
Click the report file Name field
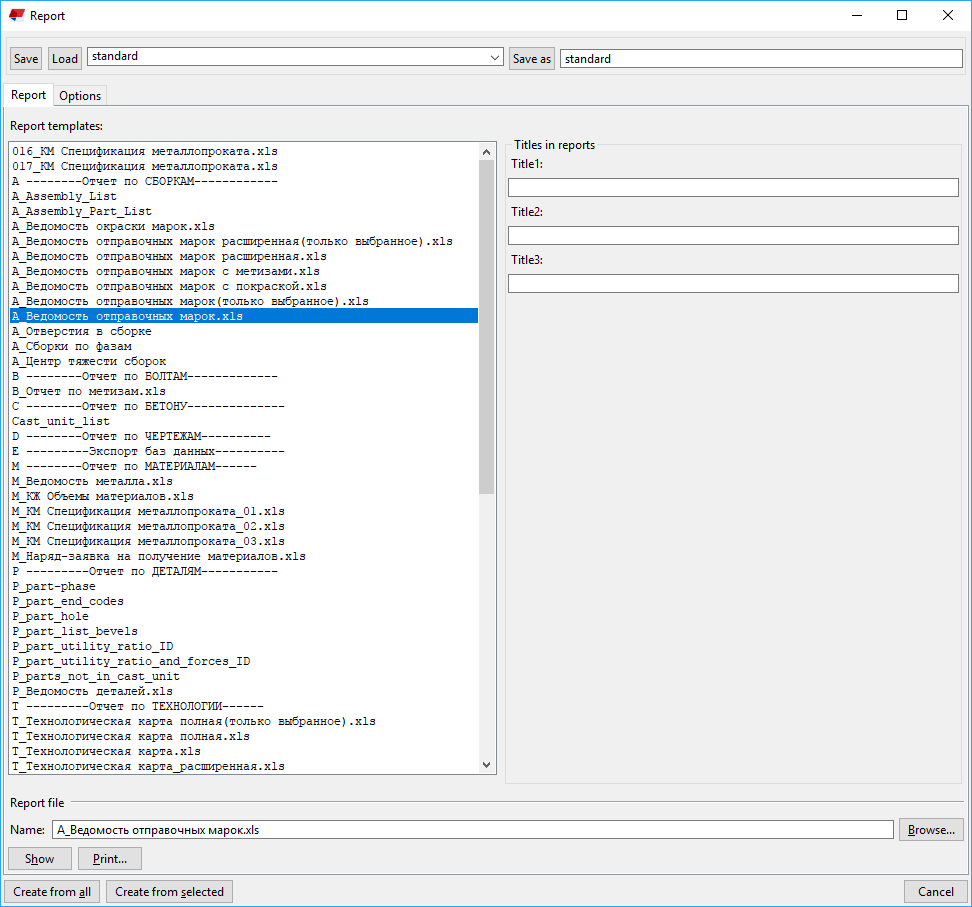point(472,829)
